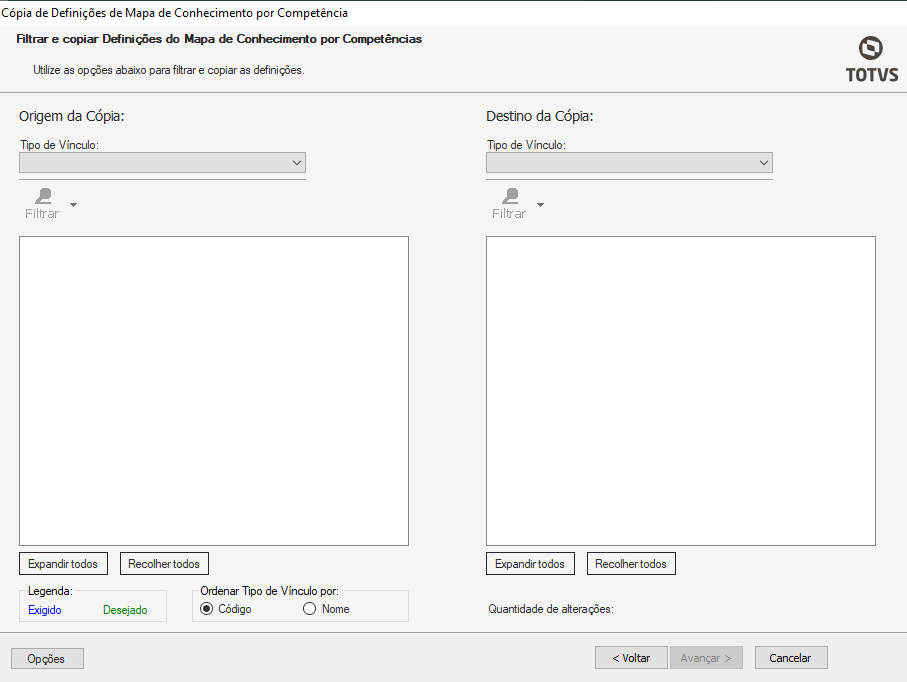907x682 pixels.
Task: Open the Filtrar dropdown arrow in Destino
Action: coord(540,206)
